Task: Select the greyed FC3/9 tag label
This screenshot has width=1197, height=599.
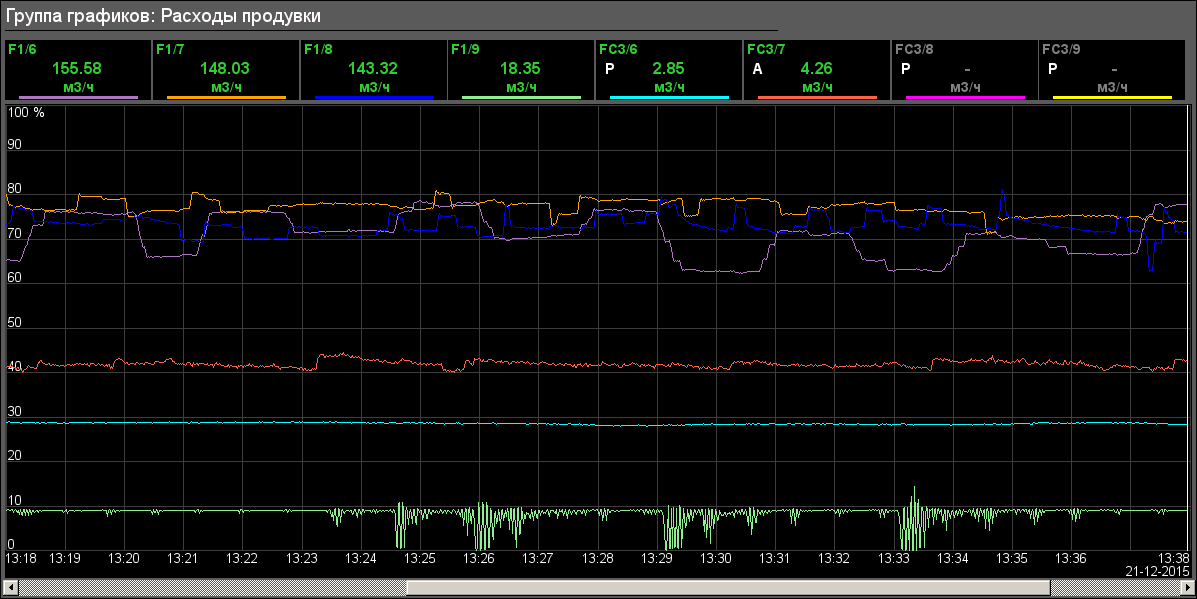Action: pyautogui.click(x=1061, y=50)
